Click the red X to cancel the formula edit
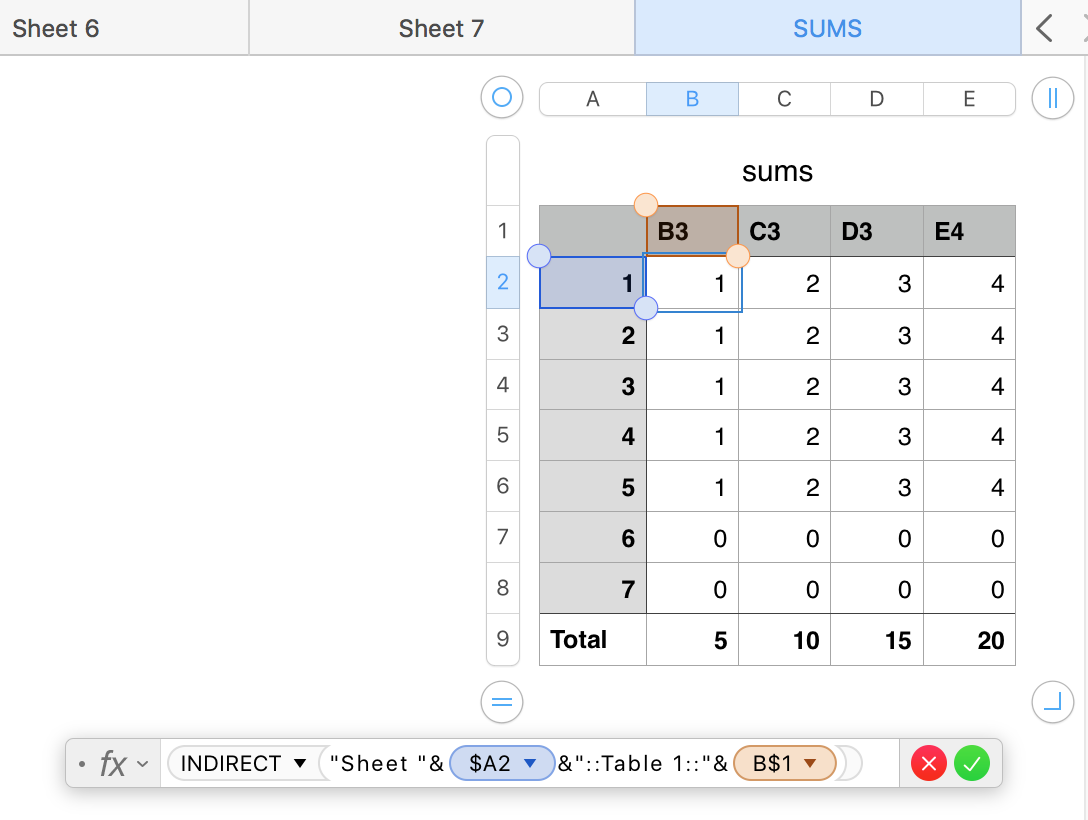Viewport: 1088px width, 820px height. pyautogui.click(x=929, y=765)
